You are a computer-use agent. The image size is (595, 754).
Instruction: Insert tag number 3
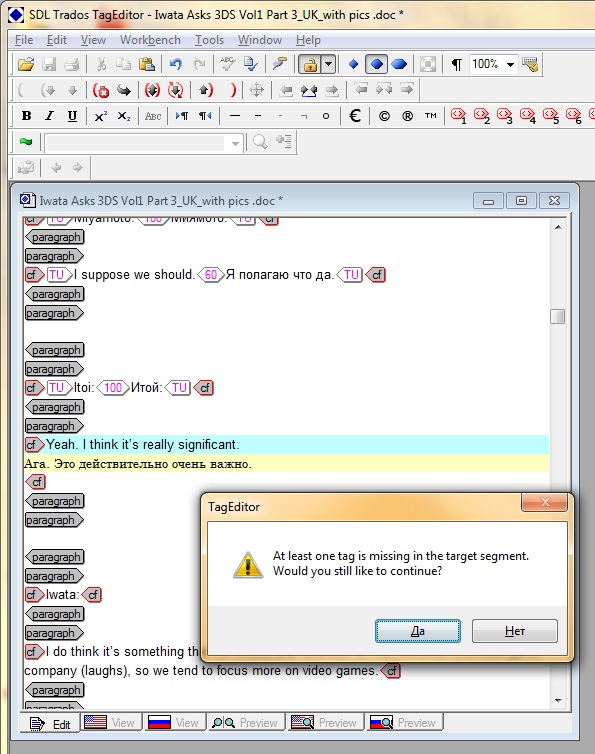click(505, 116)
